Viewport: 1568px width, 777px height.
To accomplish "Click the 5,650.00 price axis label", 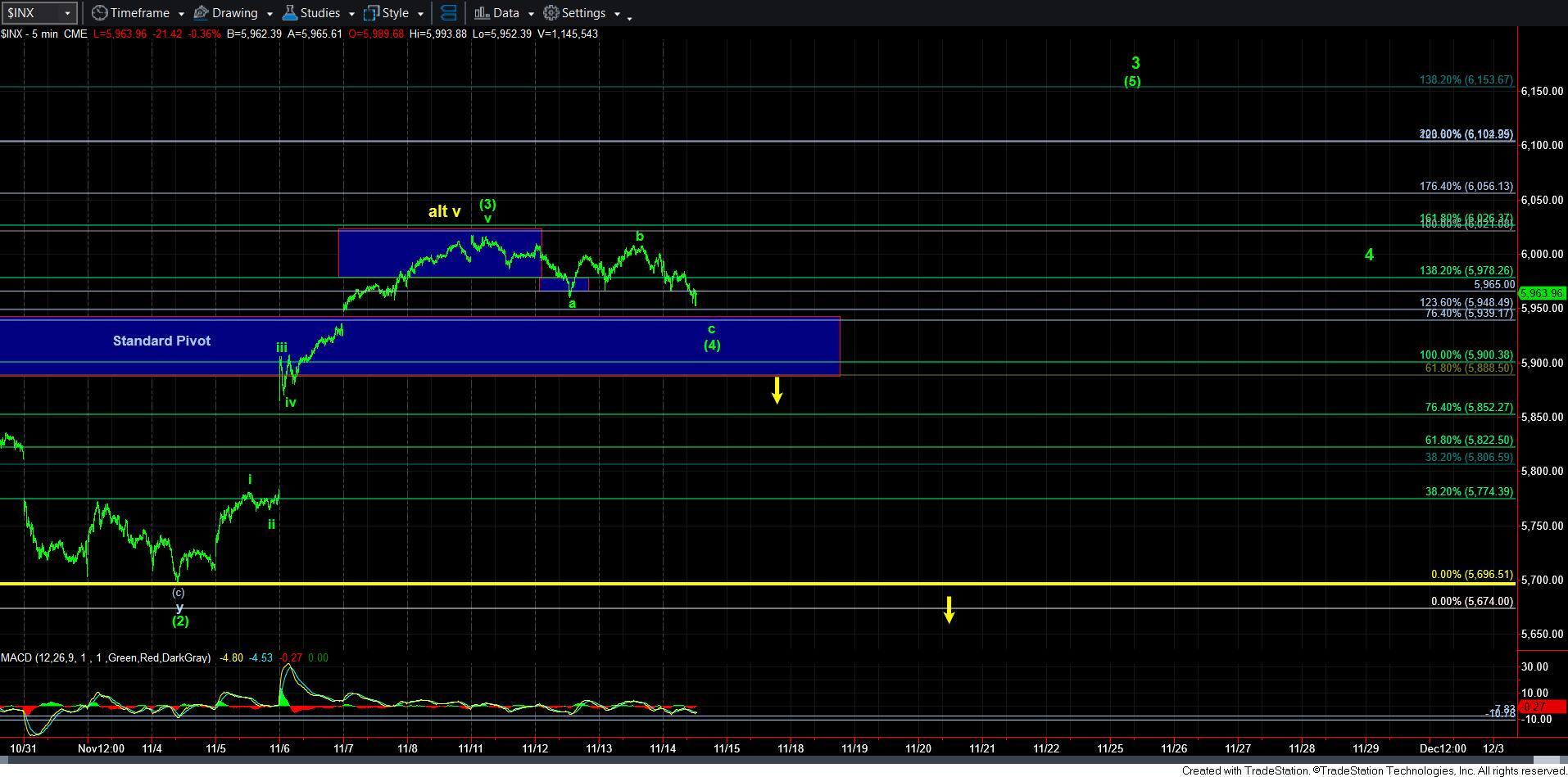I will click(1542, 634).
